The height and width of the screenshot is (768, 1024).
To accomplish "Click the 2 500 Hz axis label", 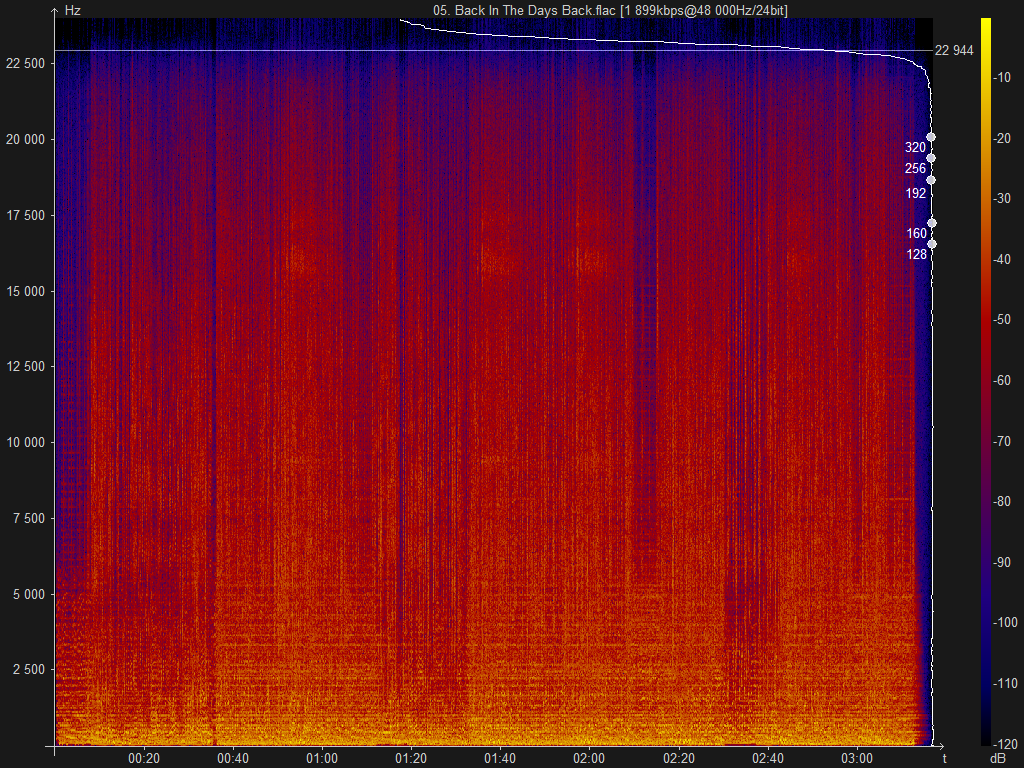I will coord(29,670).
